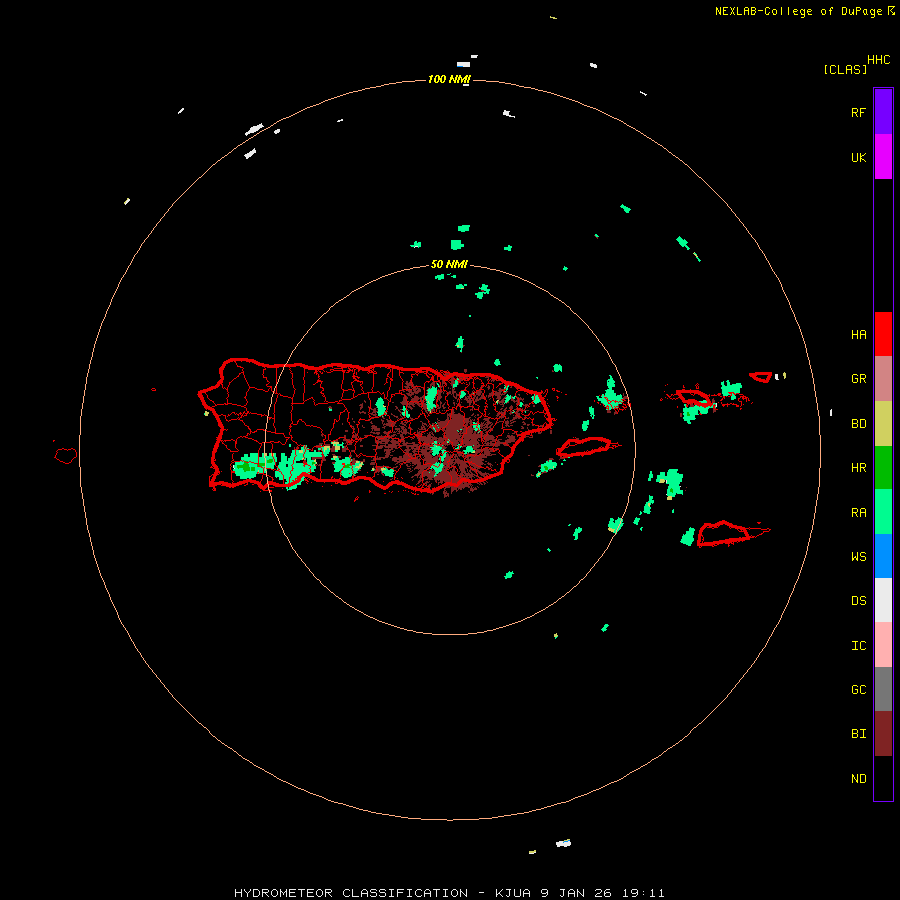This screenshot has width=900, height=900.
Task: Select the GC gray legend swatch
Action: tap(883, 689)
